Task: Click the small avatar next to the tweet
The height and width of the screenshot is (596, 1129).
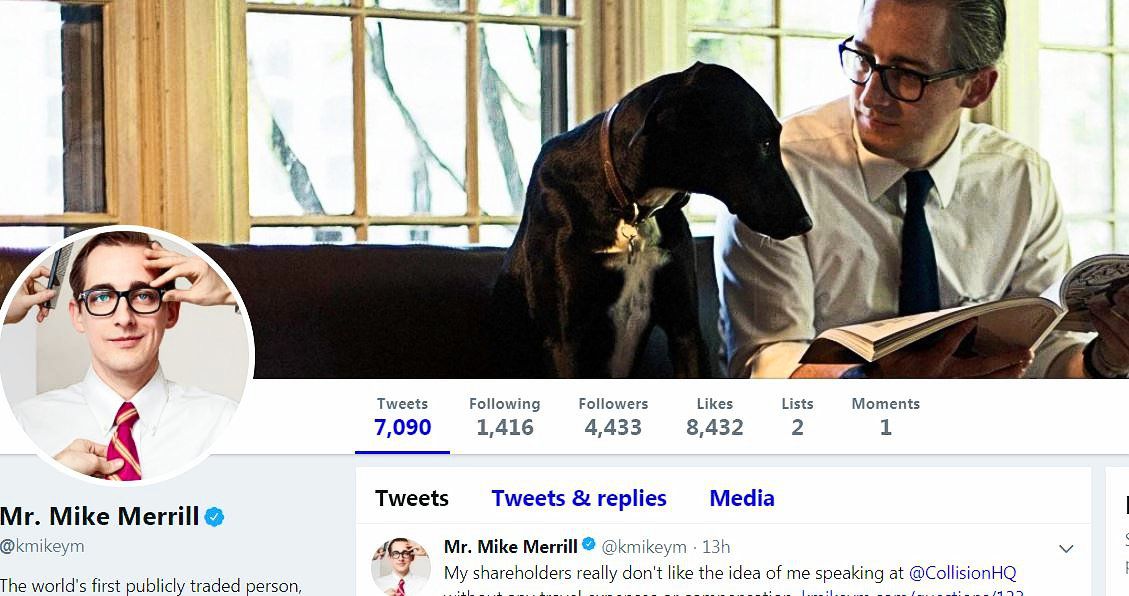Action: click(401, 566)
